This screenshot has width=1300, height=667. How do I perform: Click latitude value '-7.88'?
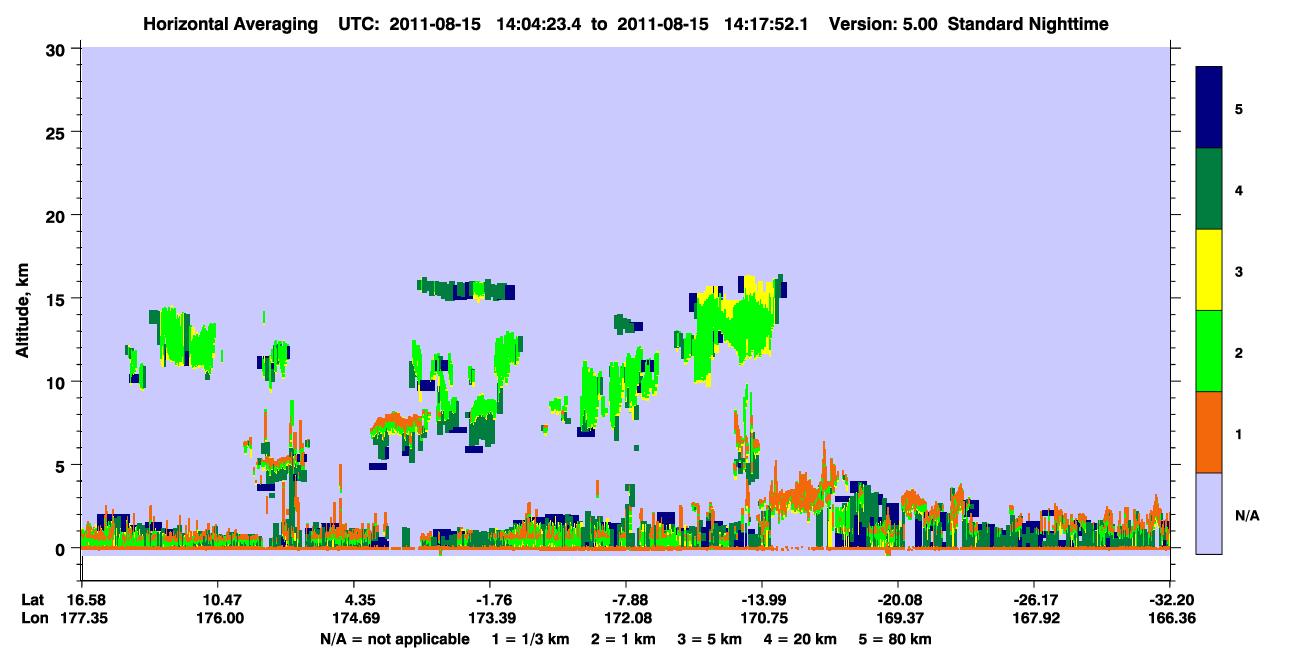pyautogui.click(x=626, y=600)
